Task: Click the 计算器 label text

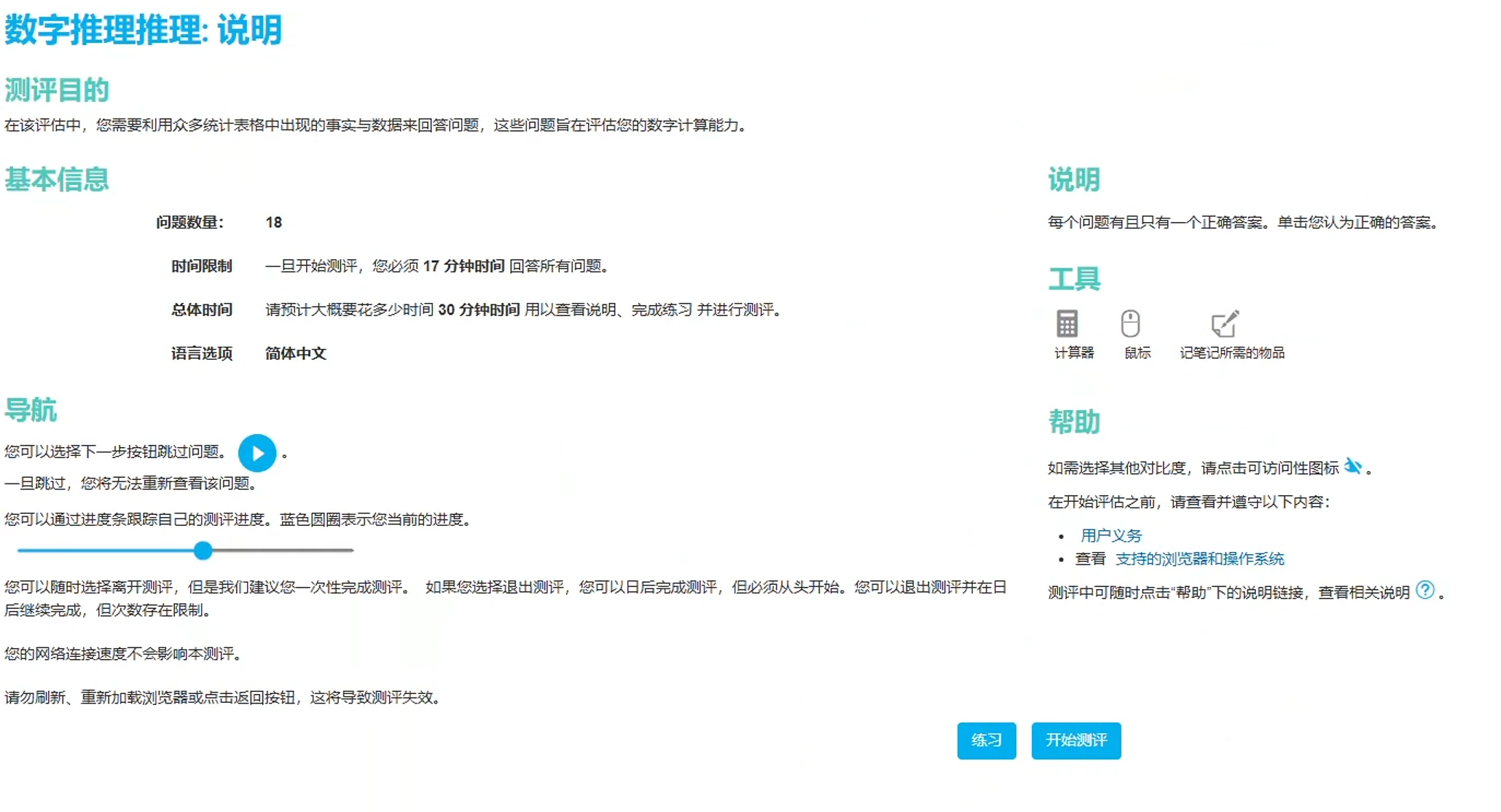Action: tap(1074, 353)
